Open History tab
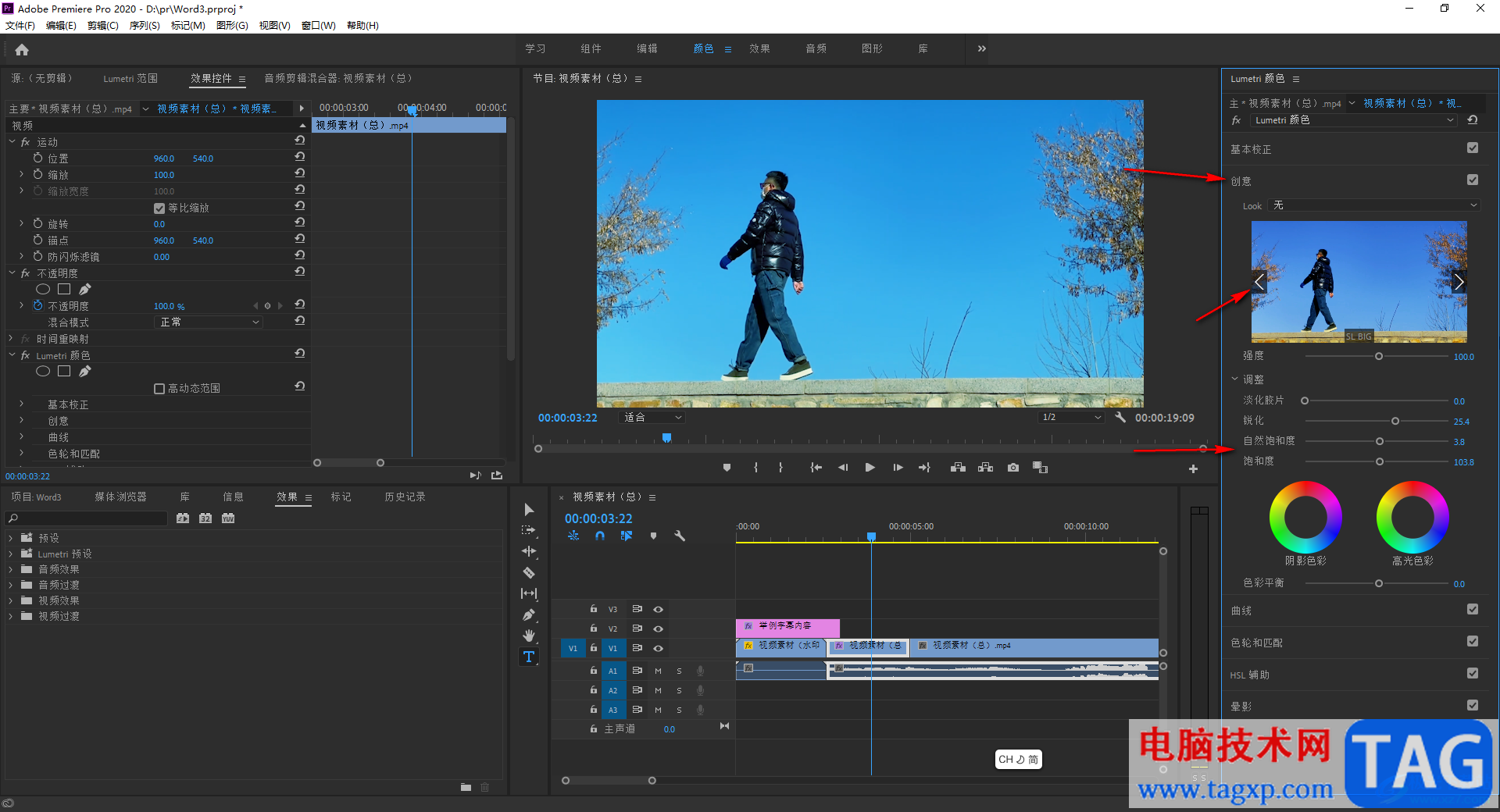Viewport: 1500px width, 812px height. pyautogui.click(x=405, y=497)
